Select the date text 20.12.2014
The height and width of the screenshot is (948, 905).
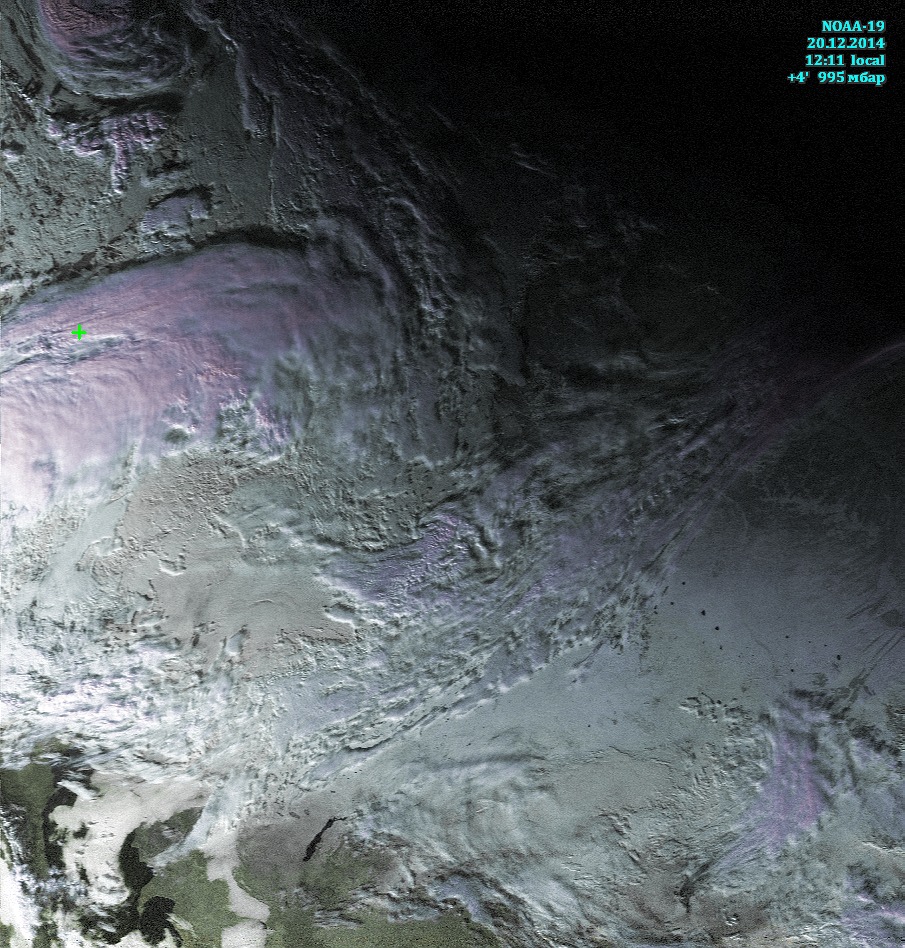click(x=845, y=43)
